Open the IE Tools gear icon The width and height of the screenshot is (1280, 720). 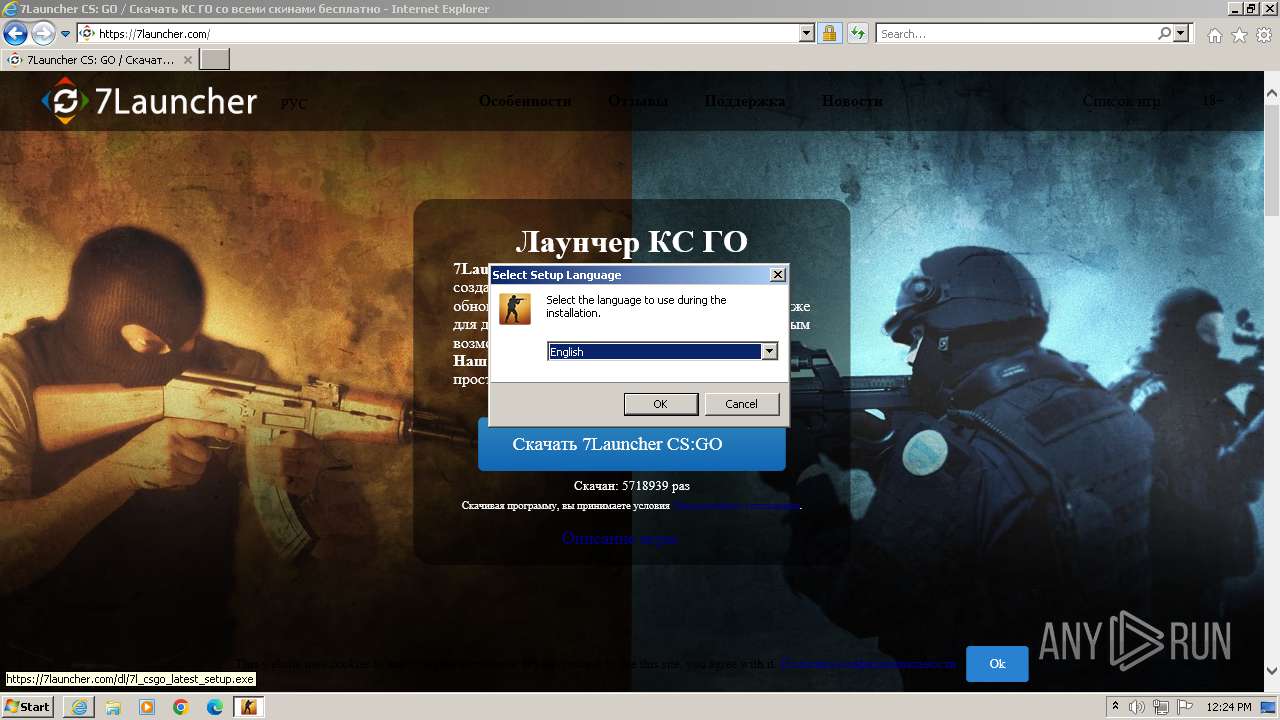point(1264,35)
